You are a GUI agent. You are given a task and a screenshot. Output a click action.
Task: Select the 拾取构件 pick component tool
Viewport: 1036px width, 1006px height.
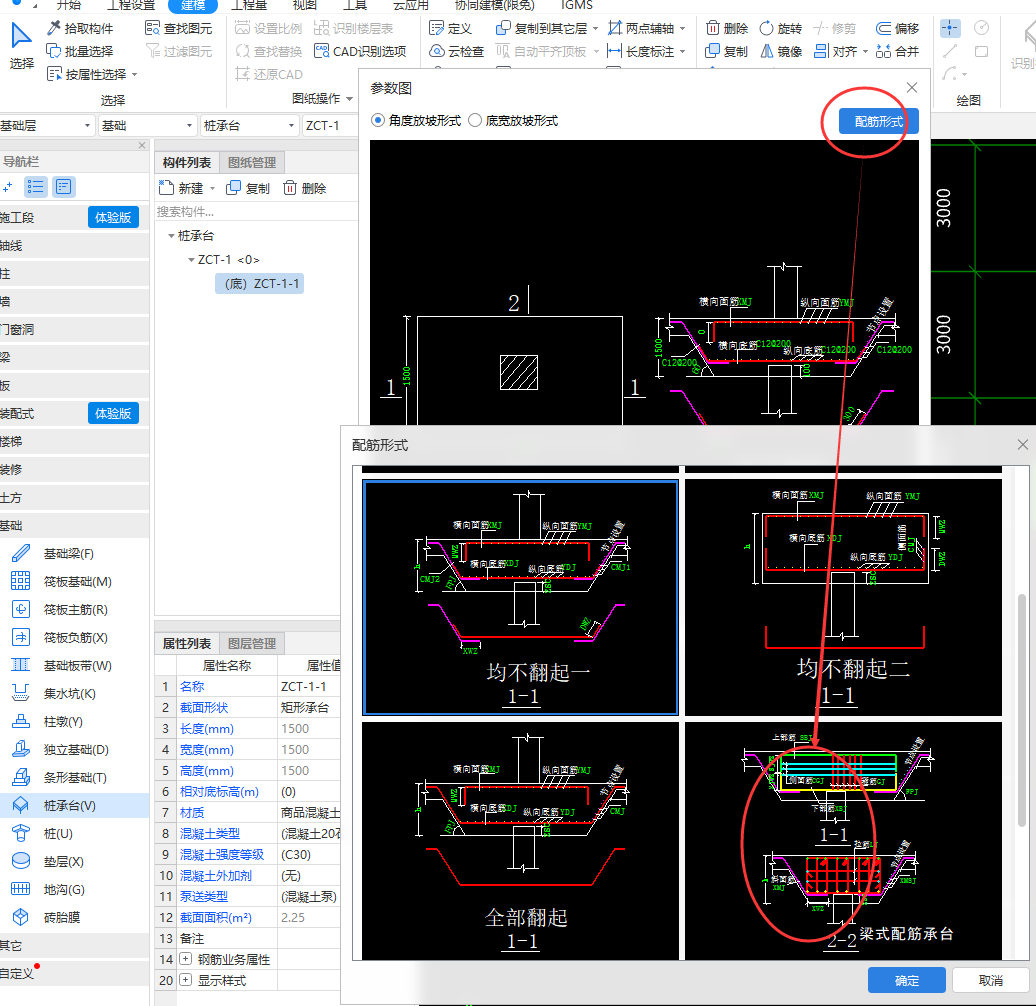click(80, 28)
